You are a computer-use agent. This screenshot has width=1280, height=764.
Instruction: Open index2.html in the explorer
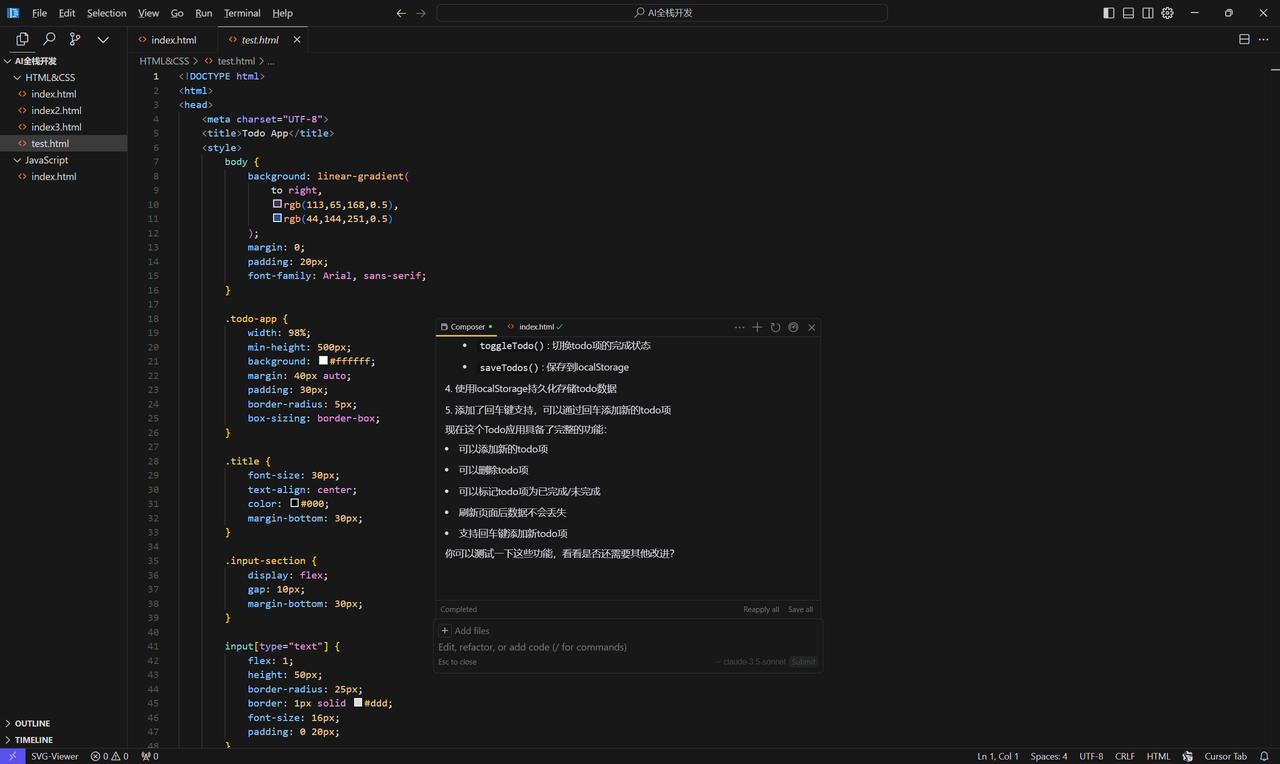tap(64, 110)
